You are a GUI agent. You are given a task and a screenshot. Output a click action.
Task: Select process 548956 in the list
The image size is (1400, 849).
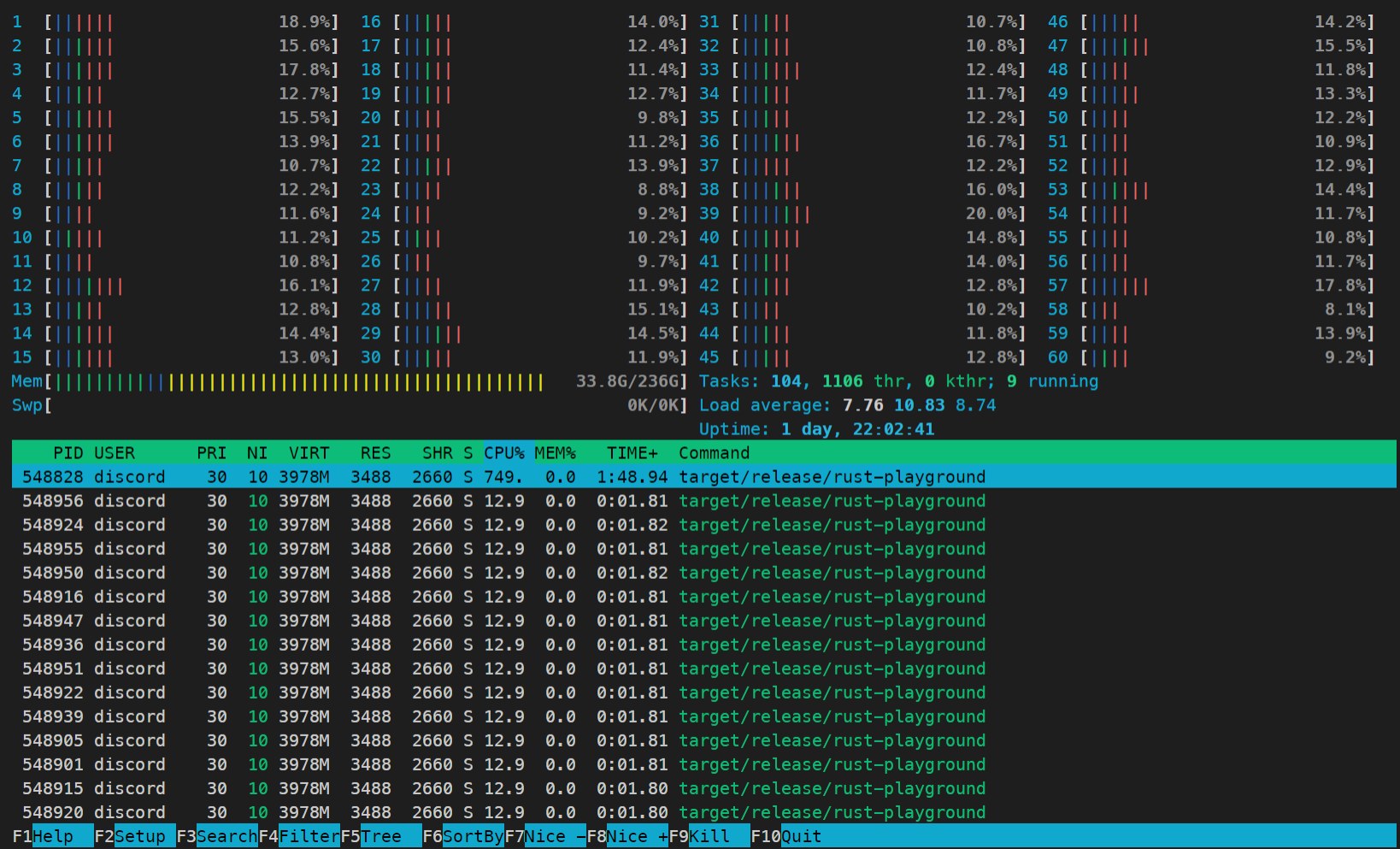[342, 500]
